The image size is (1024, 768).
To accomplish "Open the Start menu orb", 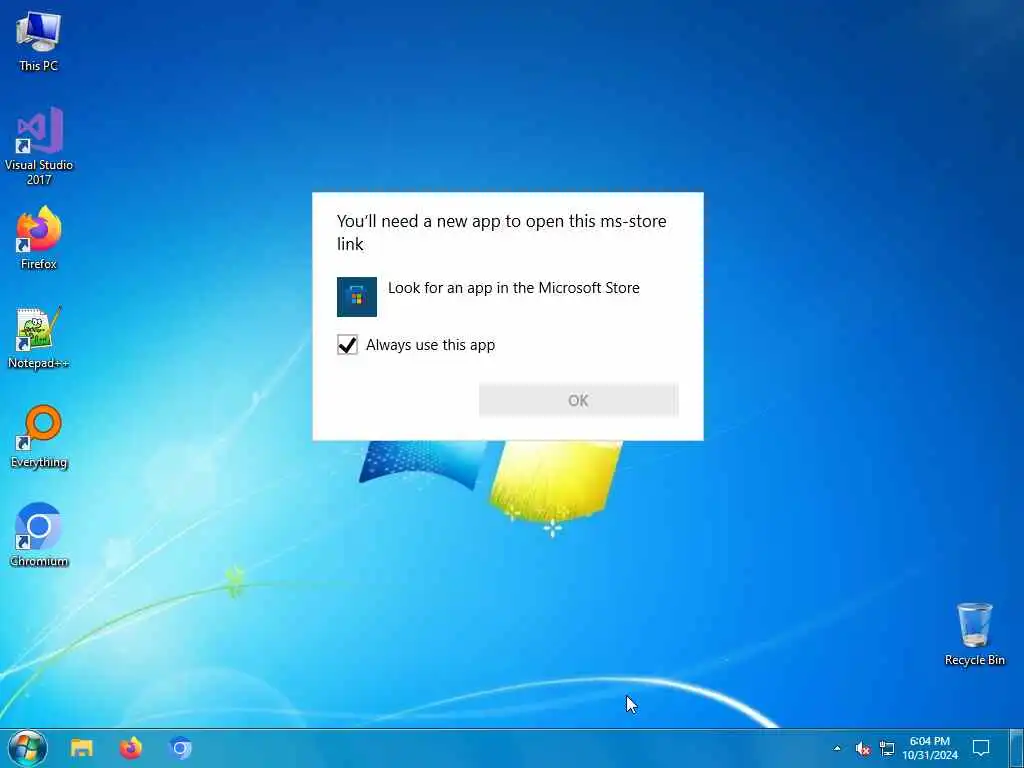I will (x=27, y=748).
